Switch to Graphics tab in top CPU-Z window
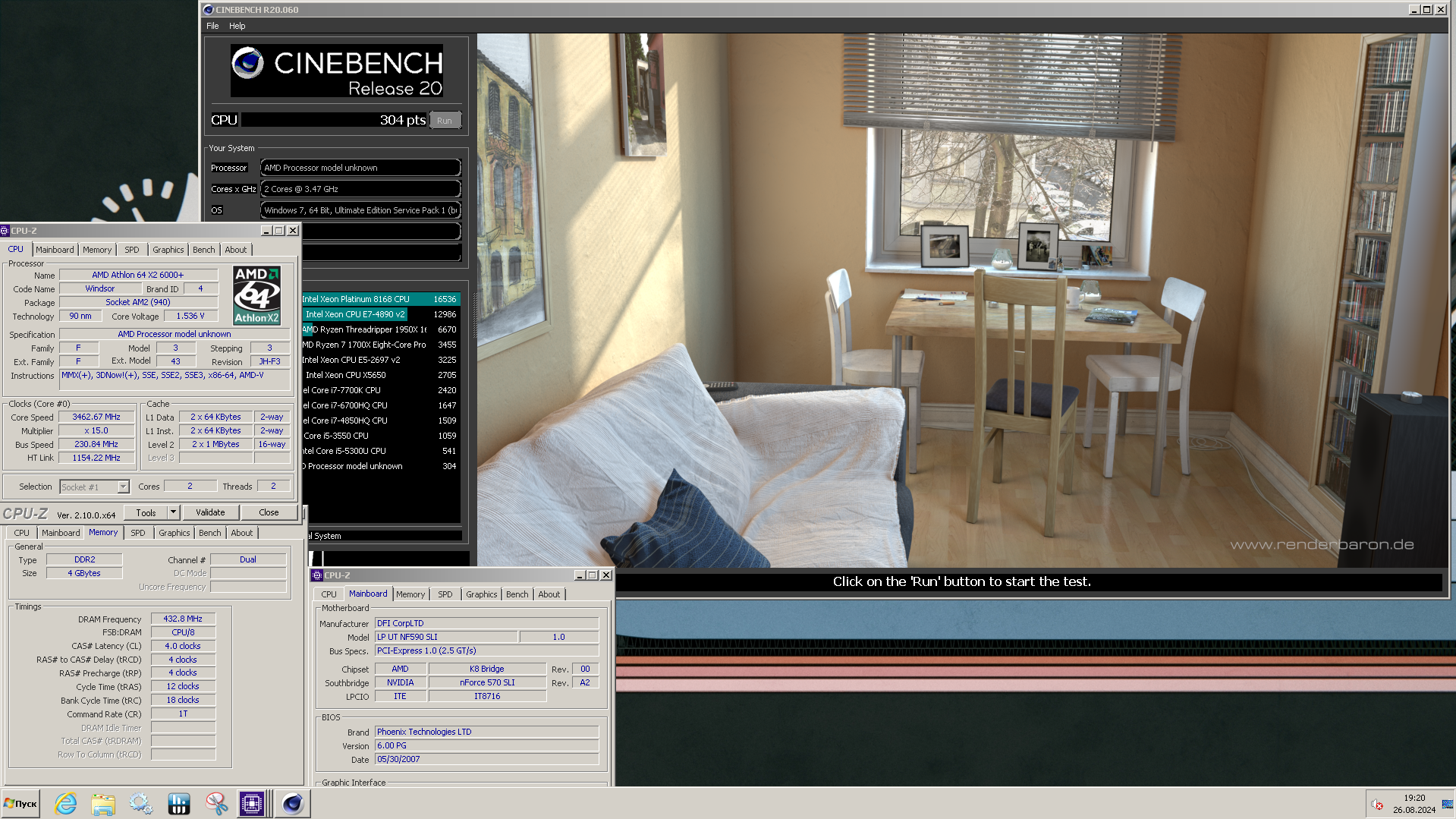1456x819 pixels. (168, 250)
